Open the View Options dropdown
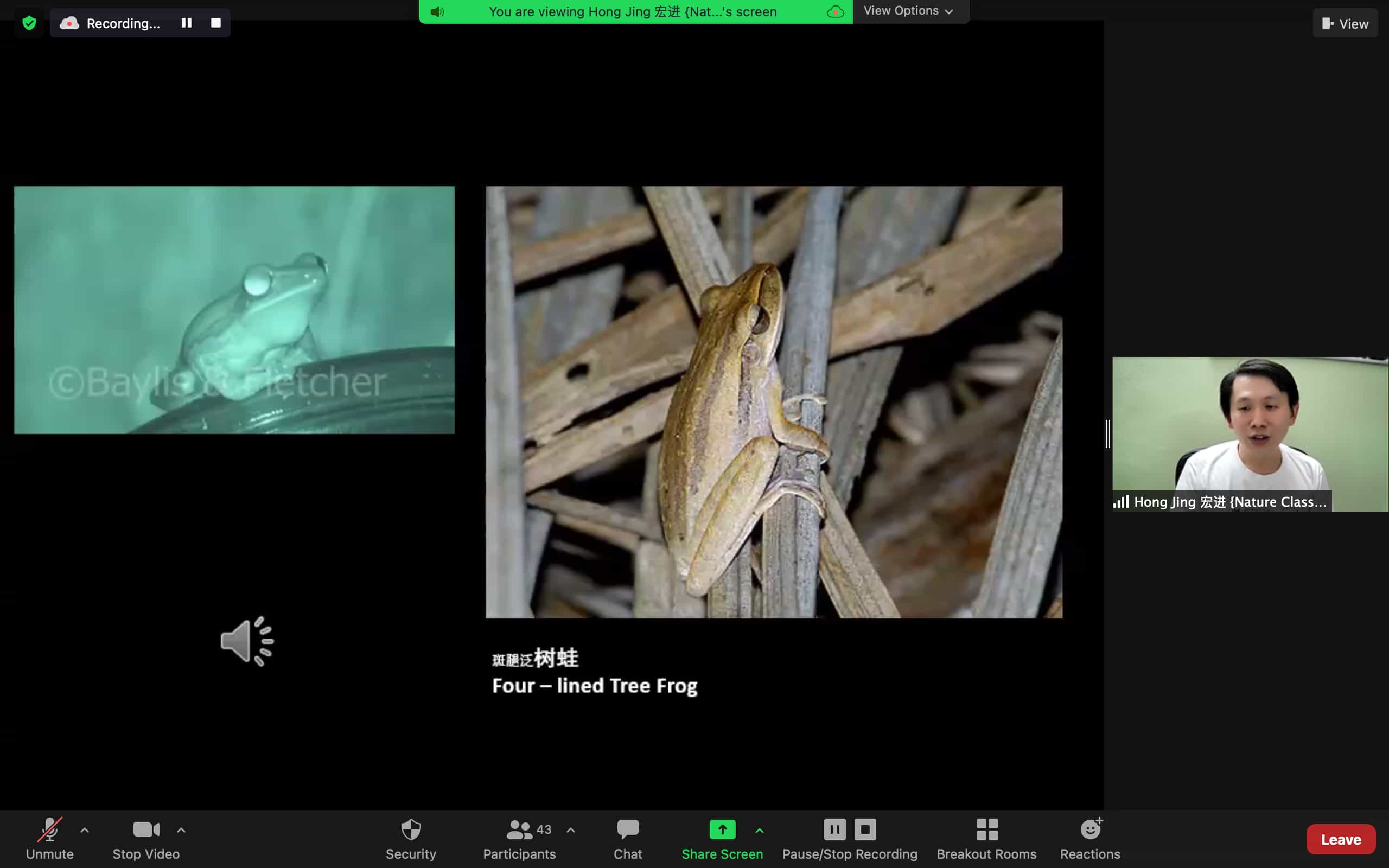This screenshot has height=868, width=1389. [x=909, y=11]
